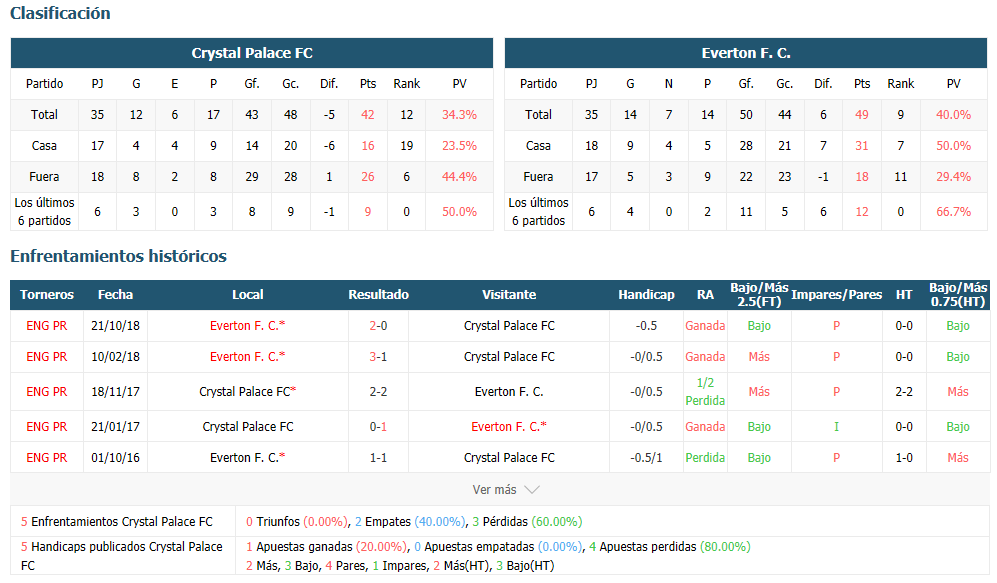The image size is (997, 583).
Task: Click the Torneros column header
Action: point(46,294)
